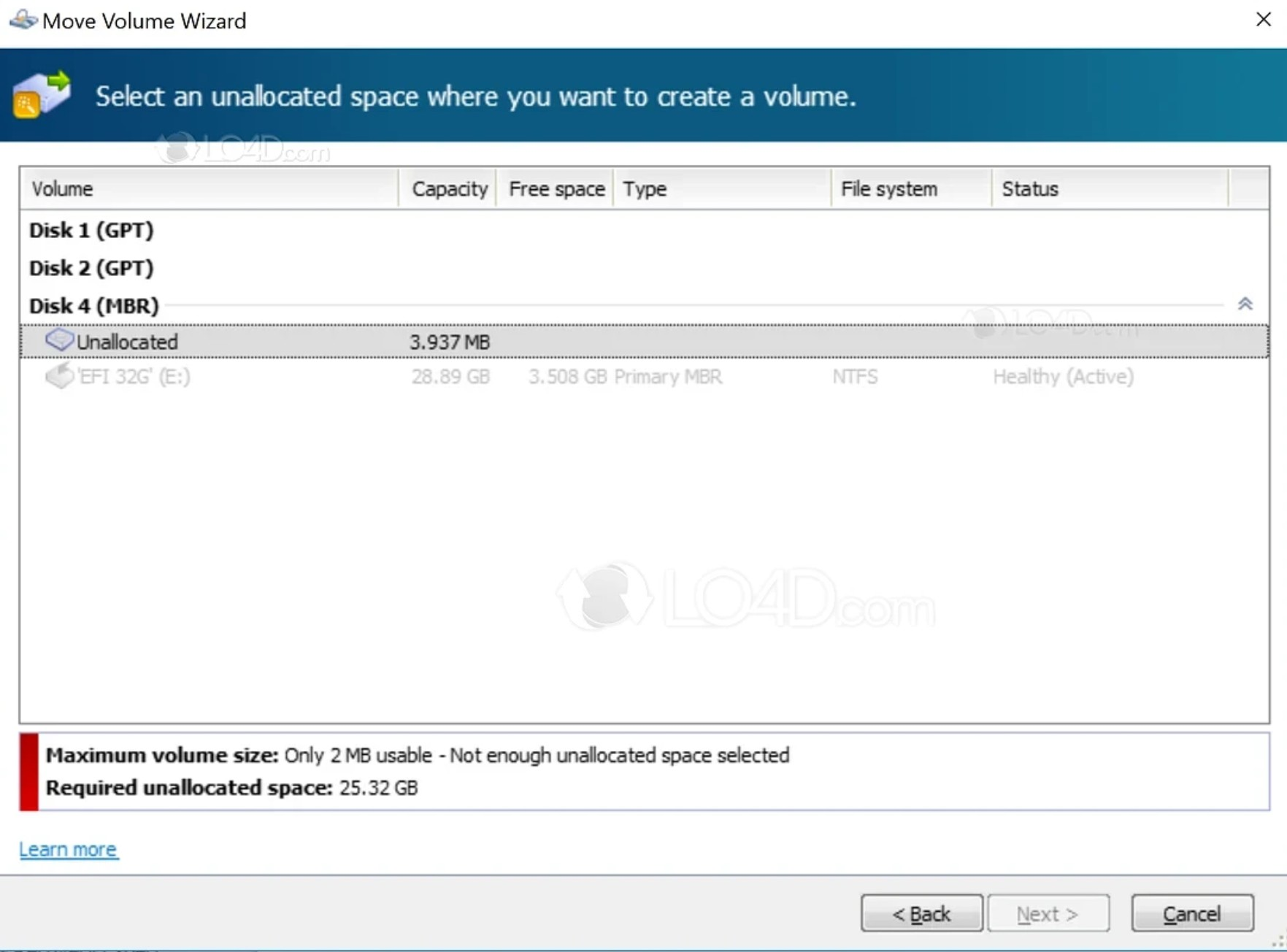Click the disabled Next button
Viewport: 1287px width, 952px height.
pos(1048,913)
